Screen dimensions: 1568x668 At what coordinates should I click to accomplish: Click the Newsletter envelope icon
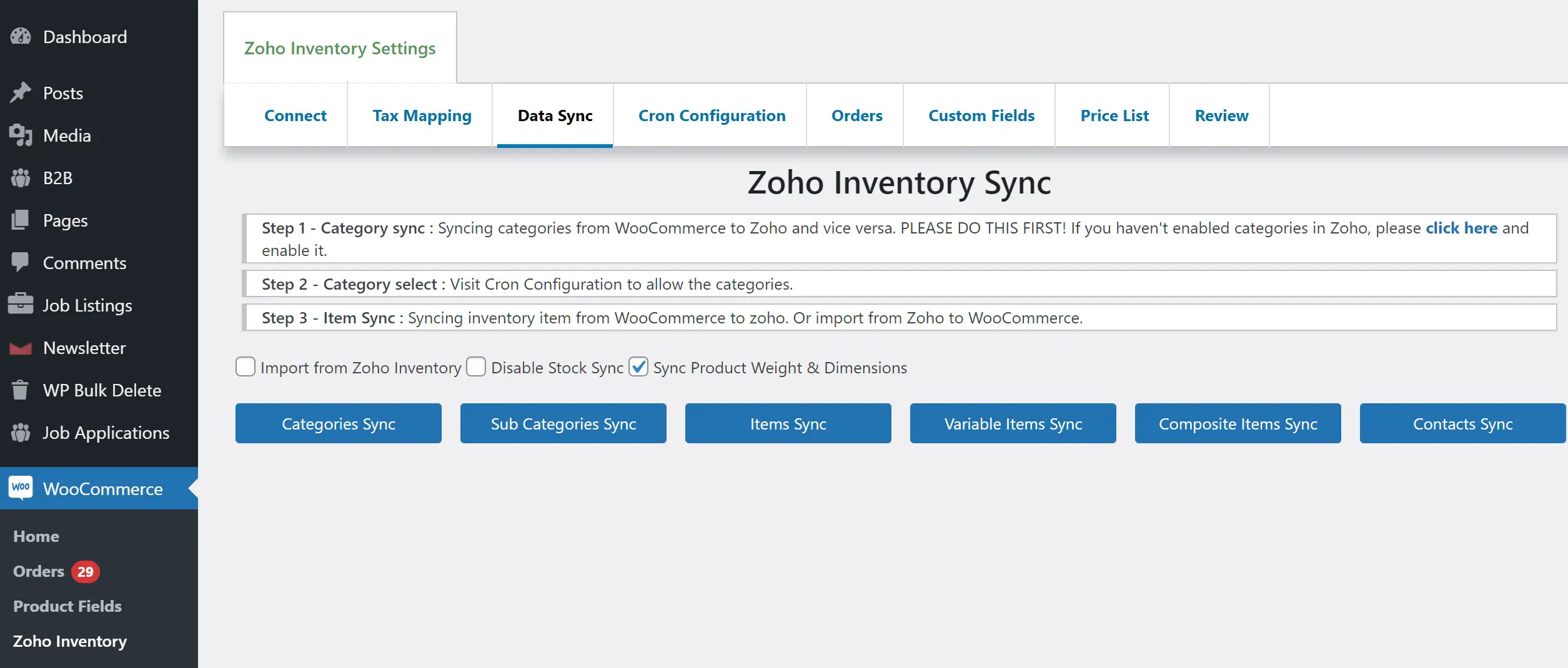click(x=21, y=347)
